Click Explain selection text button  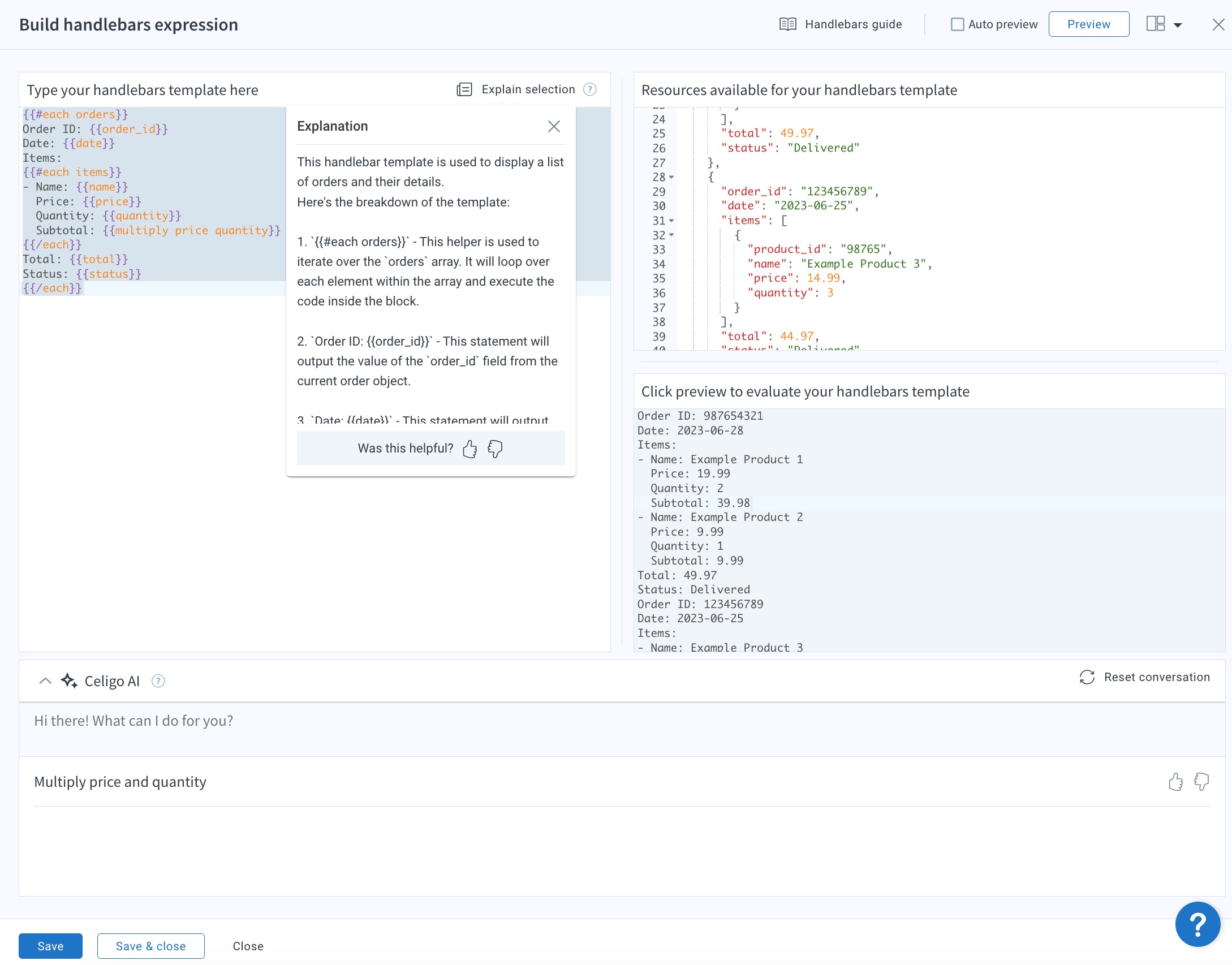tap(528, 89)
